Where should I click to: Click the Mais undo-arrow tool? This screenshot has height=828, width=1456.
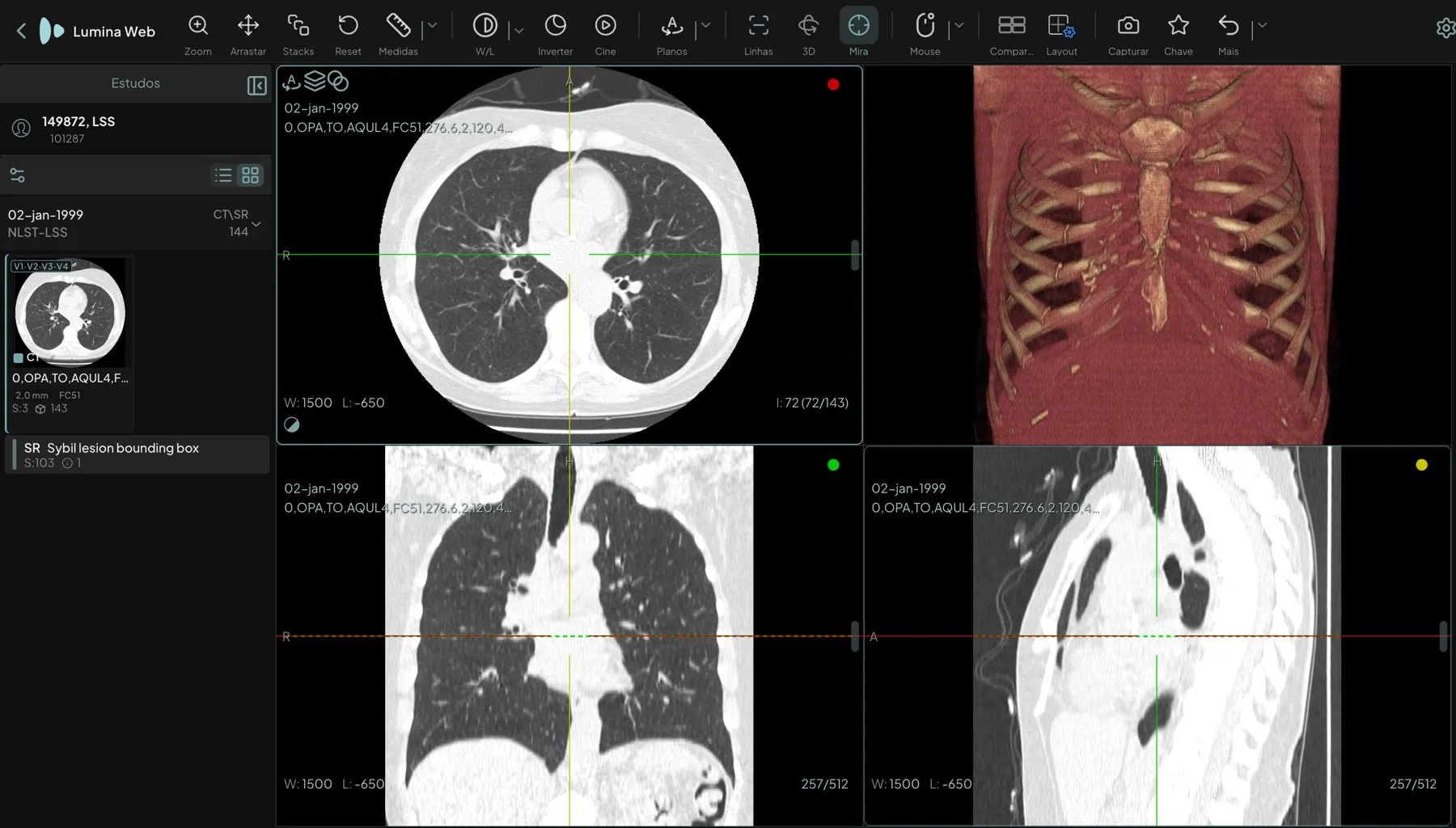pyautogui.click(x=1229, y=26)
